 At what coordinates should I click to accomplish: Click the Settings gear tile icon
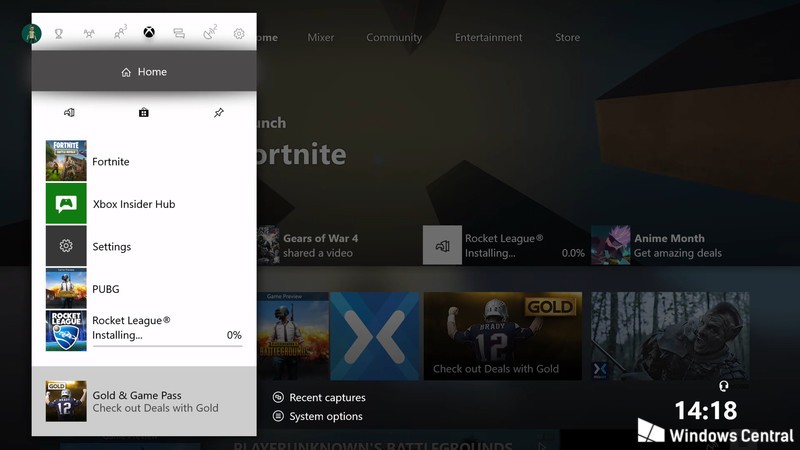point(66,246)
